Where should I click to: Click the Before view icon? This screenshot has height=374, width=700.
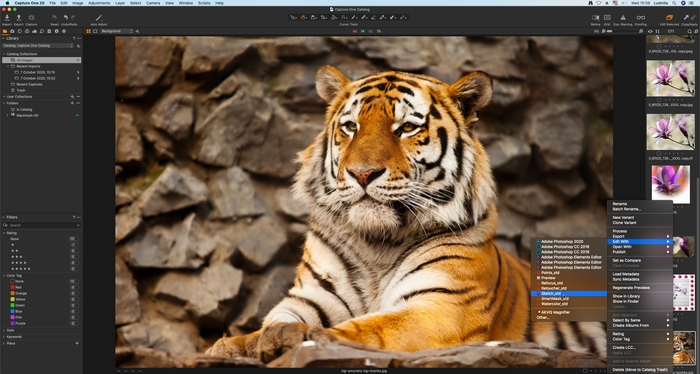pyautogui.click(x=596, y=17)
